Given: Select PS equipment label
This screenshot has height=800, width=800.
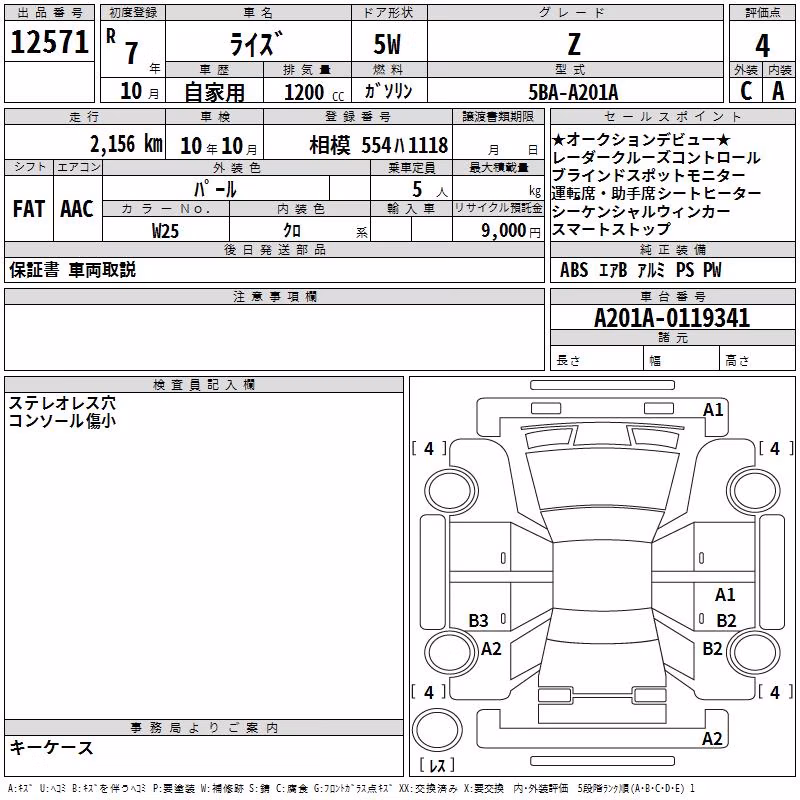Looking at the screenshot, I should click(x=685, y=269).
